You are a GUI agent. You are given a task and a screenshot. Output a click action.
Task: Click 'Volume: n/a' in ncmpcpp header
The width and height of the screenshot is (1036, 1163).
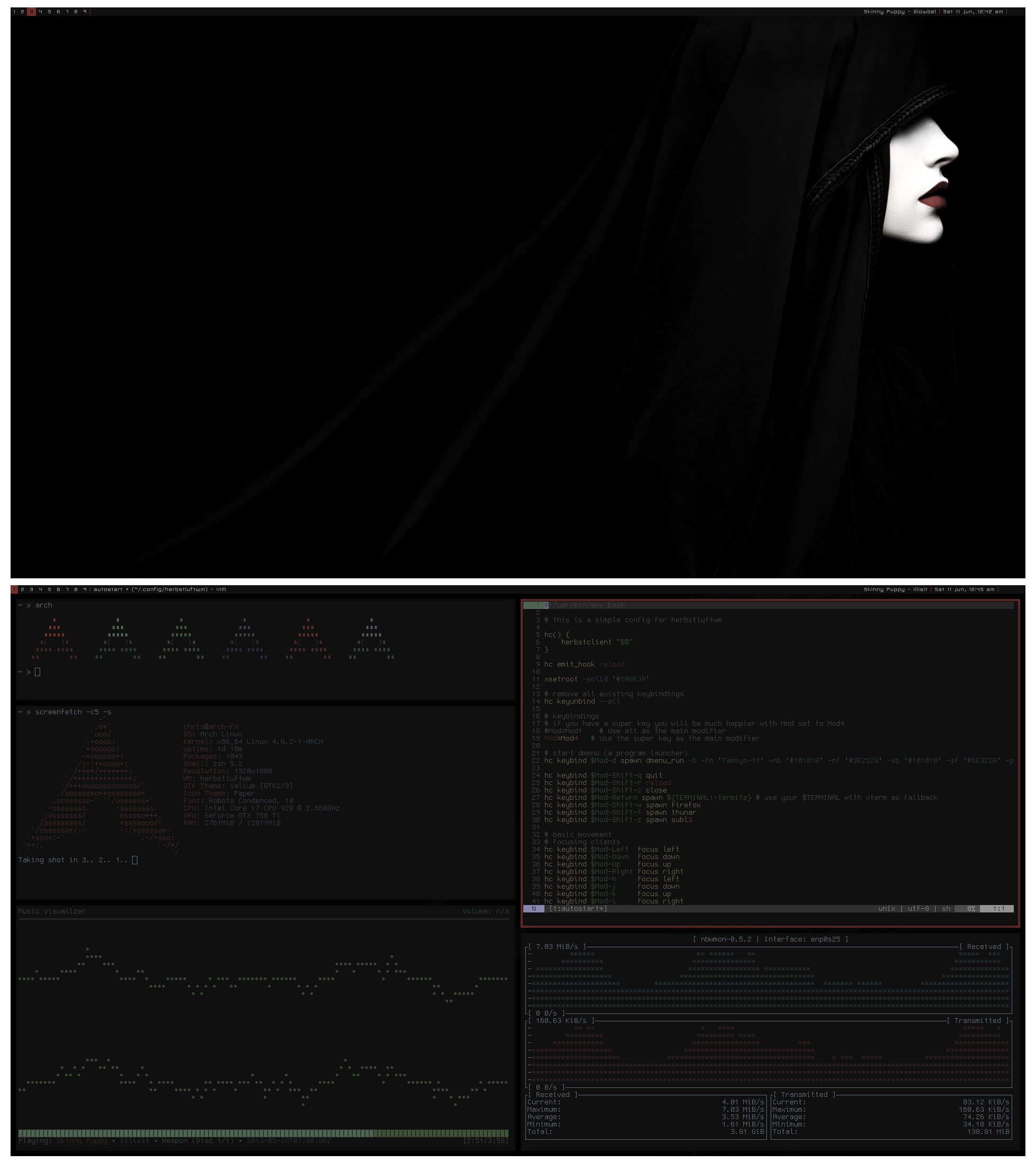[486, 911]
